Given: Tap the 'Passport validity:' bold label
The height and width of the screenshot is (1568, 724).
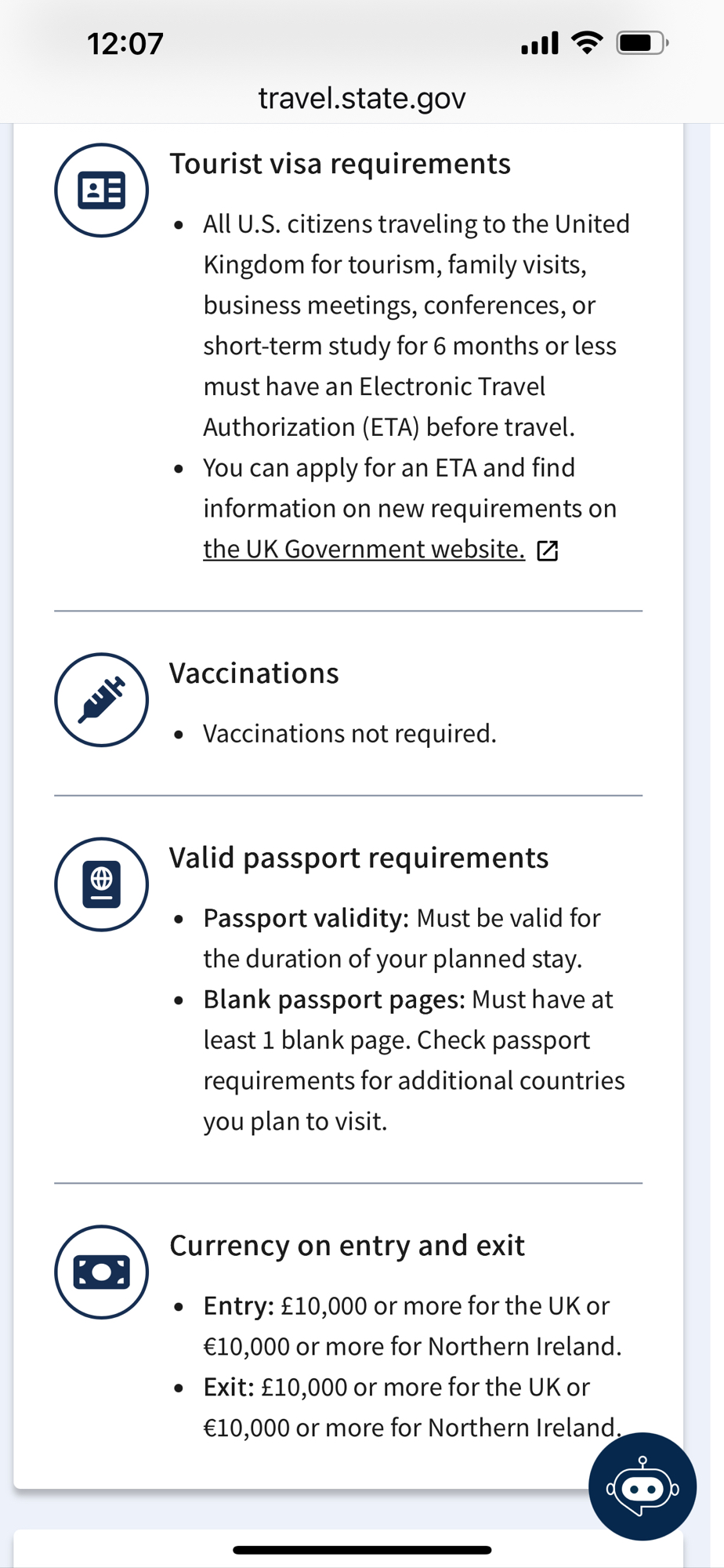Looking at the screenshot, I should coord(306,918).
